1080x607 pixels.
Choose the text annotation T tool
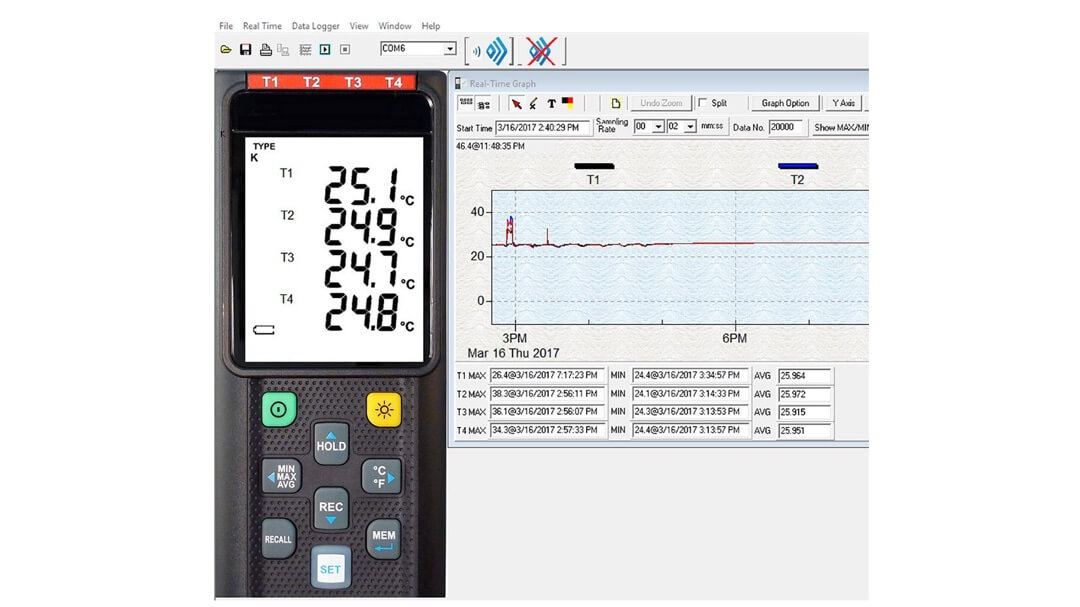[x=551, y=103]
